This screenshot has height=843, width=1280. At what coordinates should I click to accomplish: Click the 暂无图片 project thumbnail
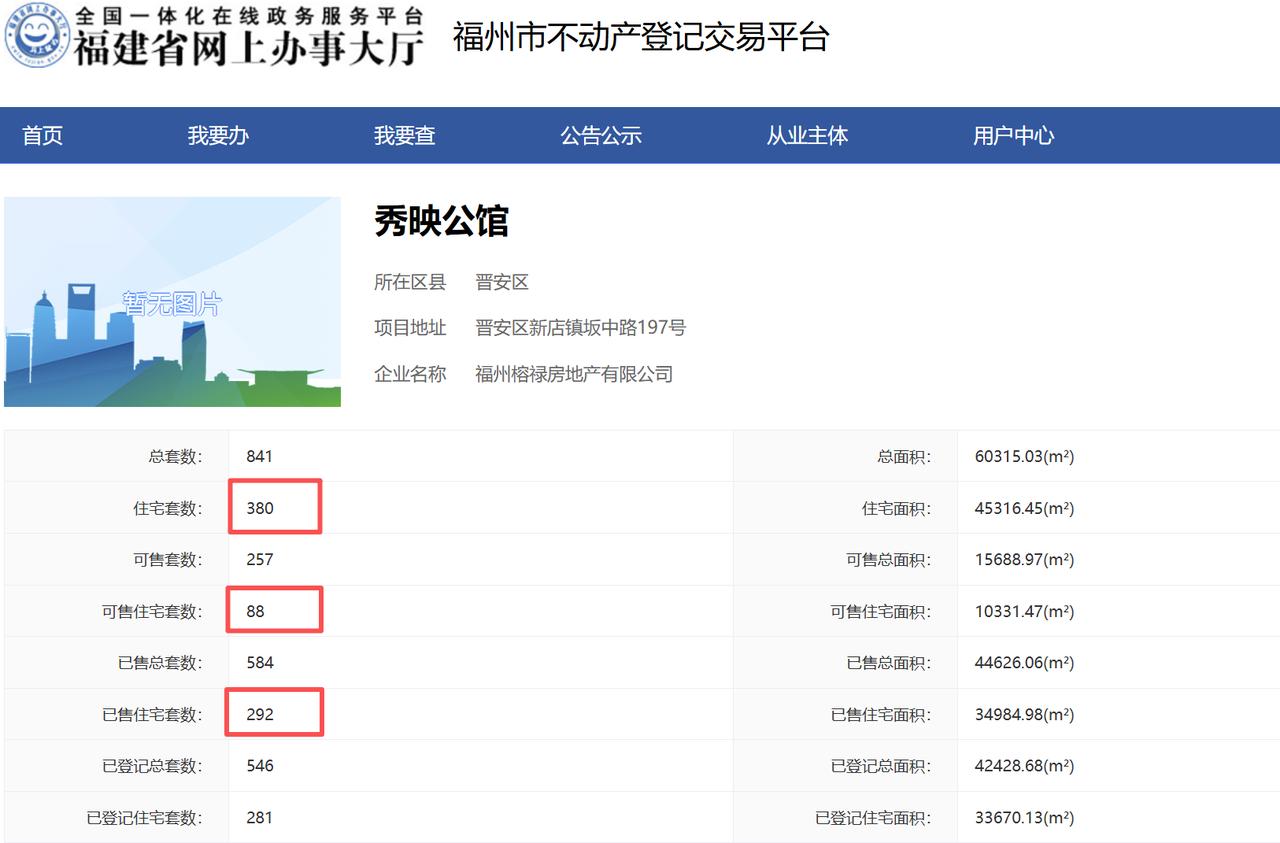click(172, 302)
